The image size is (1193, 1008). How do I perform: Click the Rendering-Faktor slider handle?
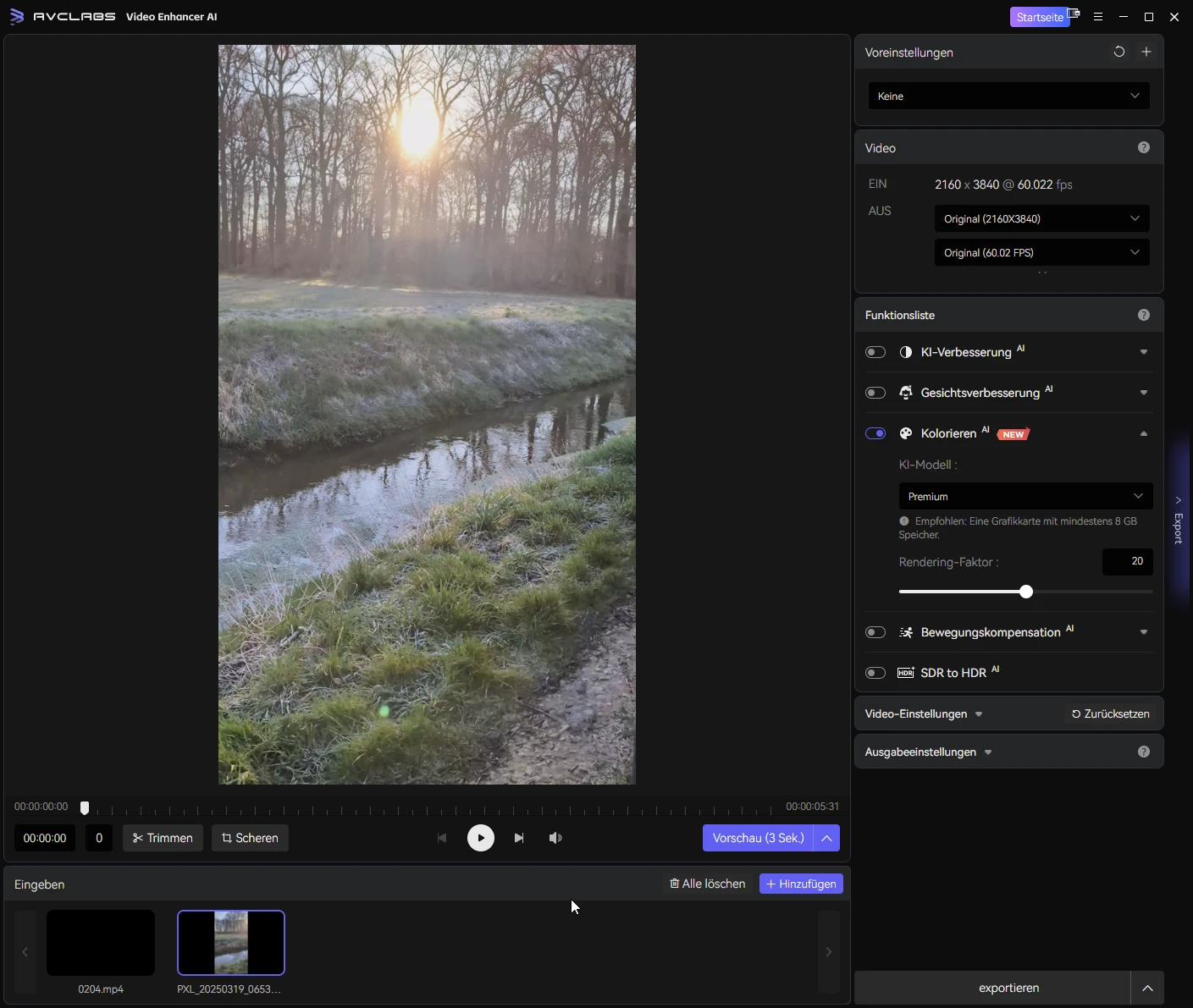pos(1026,592)
